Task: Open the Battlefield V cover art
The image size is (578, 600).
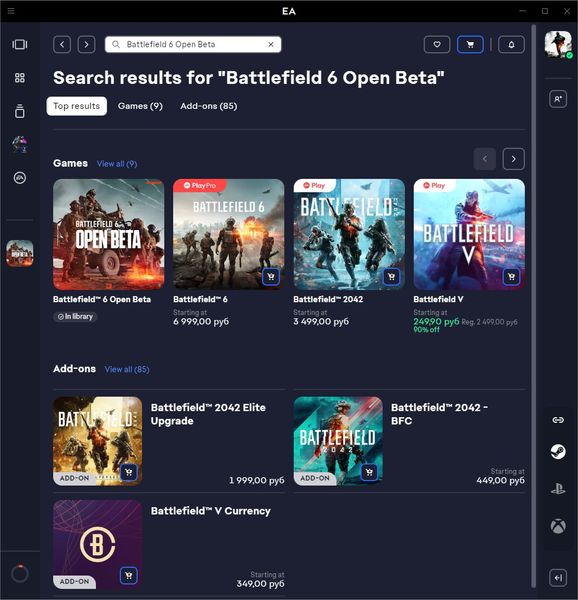Action: [469, 235]
